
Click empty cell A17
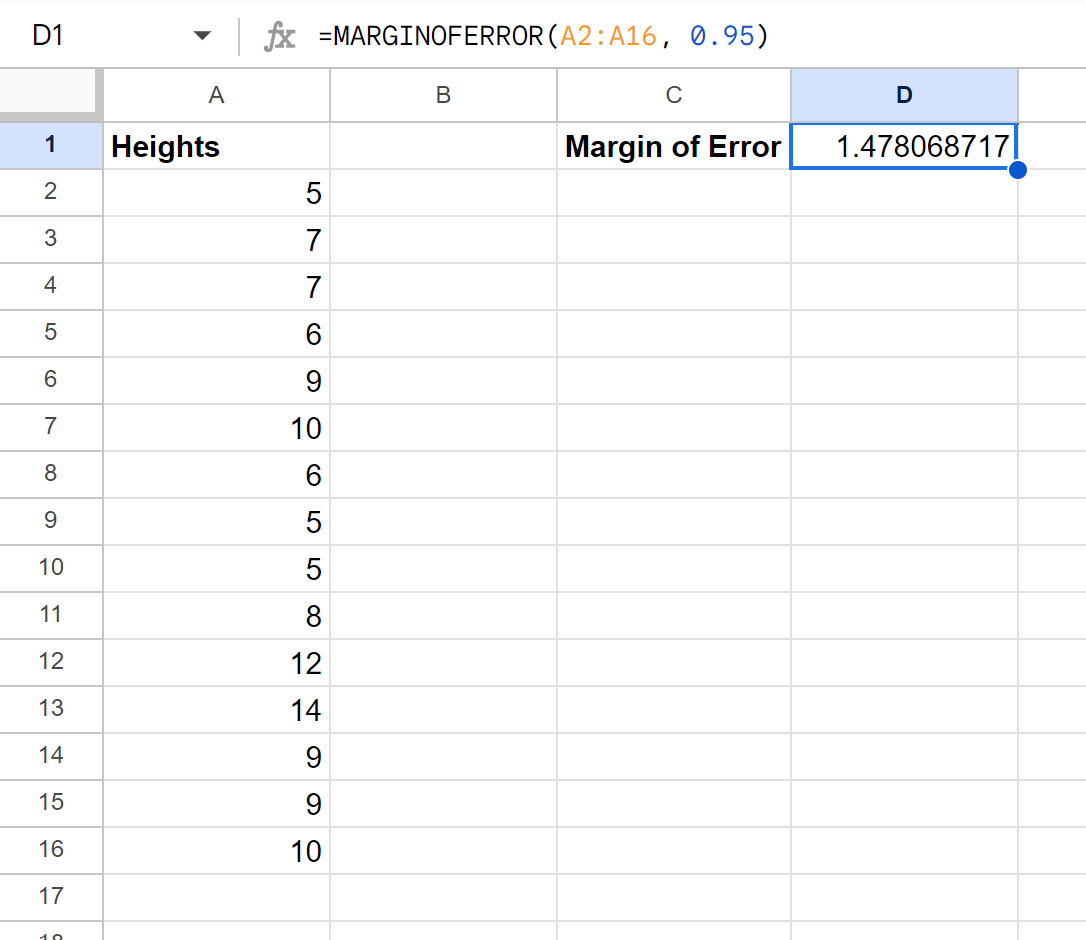point(216,898)
